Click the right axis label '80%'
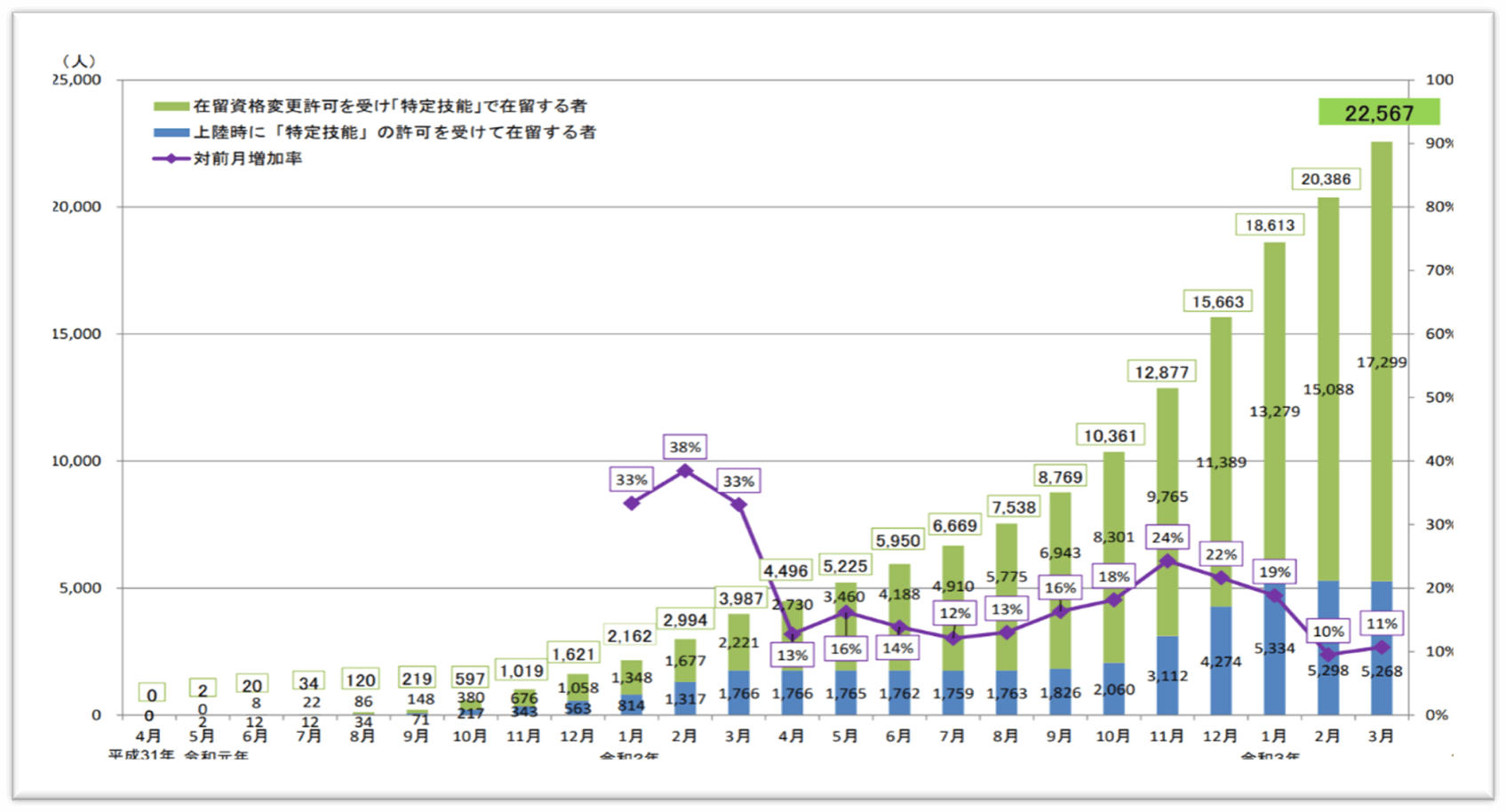 click(x=1439, y=207)
